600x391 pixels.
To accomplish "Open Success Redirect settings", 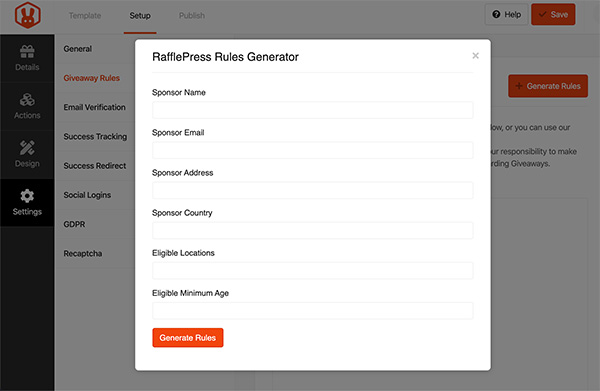I will tap(95, 166).
